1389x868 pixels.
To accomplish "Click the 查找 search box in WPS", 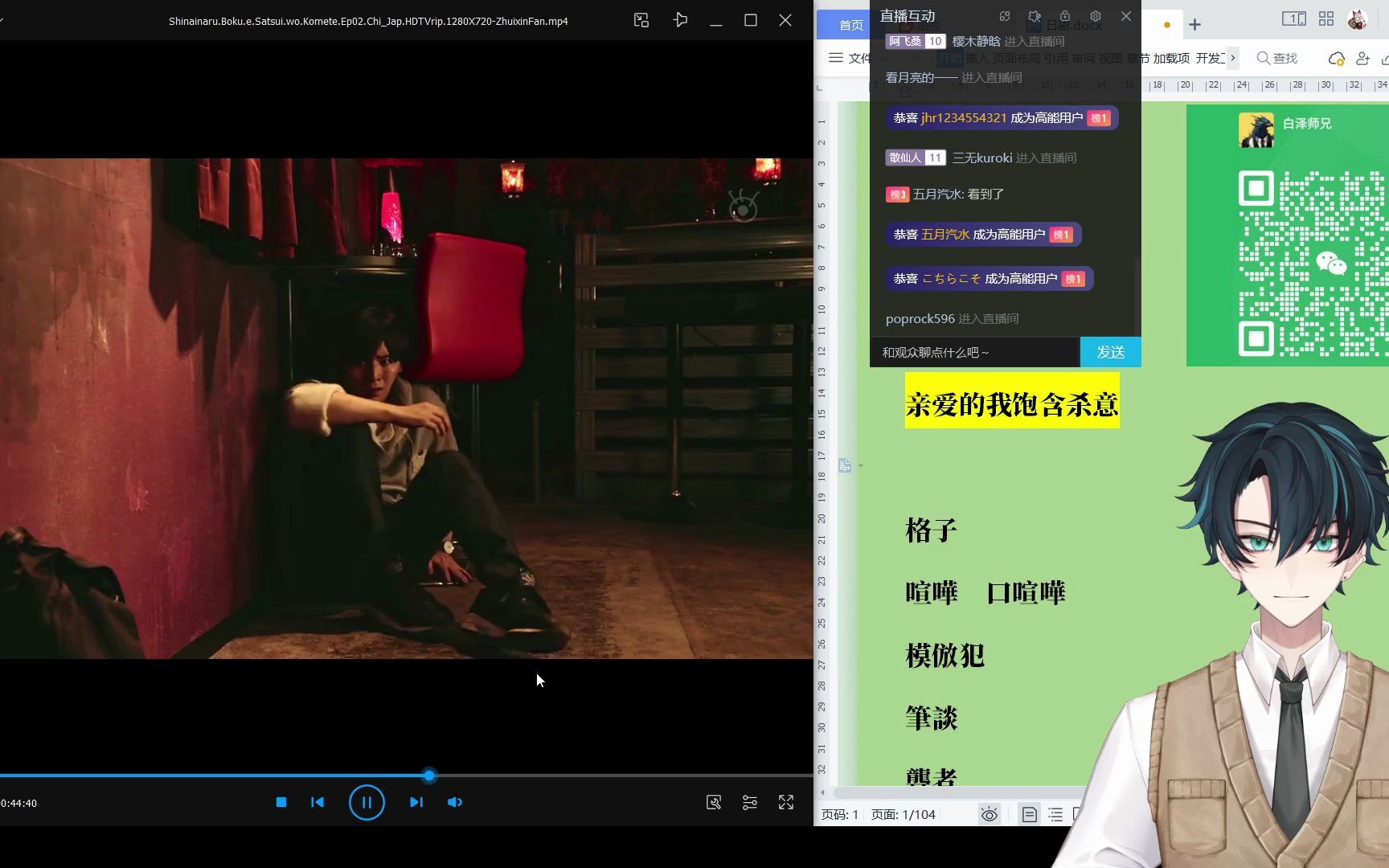I will [x=1277, y=58].
